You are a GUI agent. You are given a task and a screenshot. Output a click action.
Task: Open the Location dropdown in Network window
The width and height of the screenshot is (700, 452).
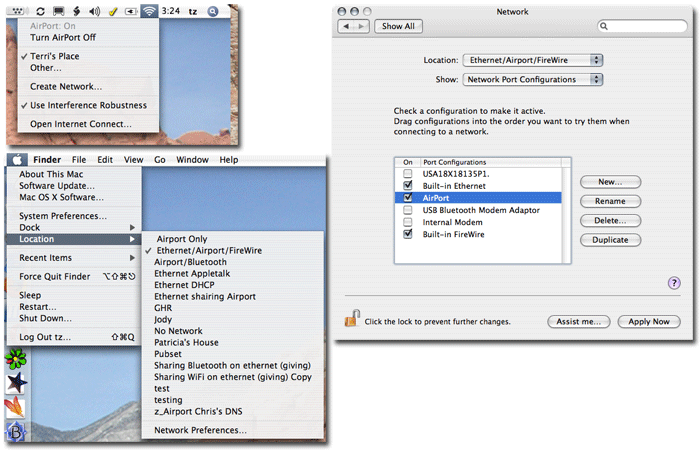pos(533,60)
